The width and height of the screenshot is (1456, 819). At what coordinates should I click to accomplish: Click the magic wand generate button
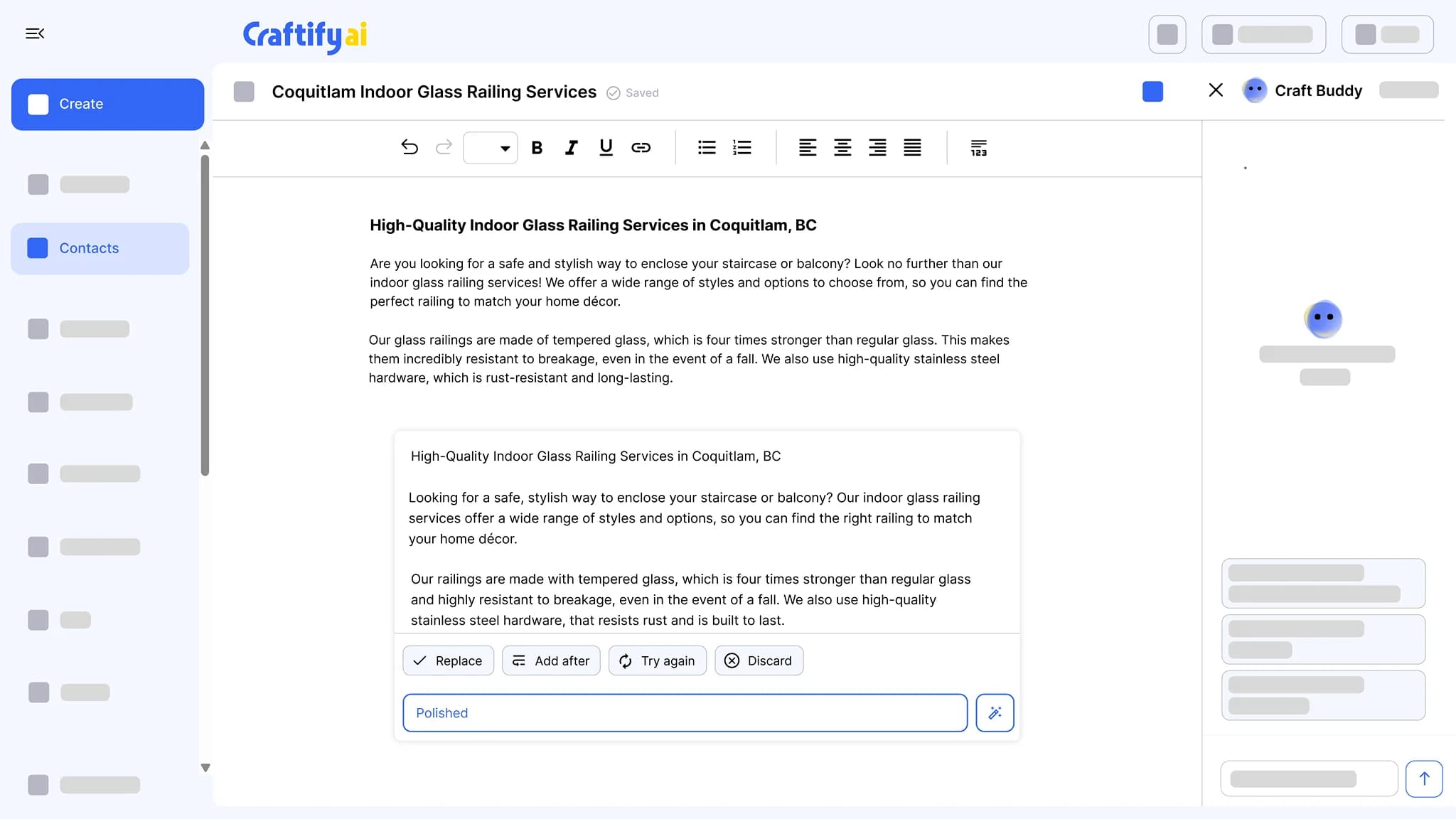click(995, 712)
